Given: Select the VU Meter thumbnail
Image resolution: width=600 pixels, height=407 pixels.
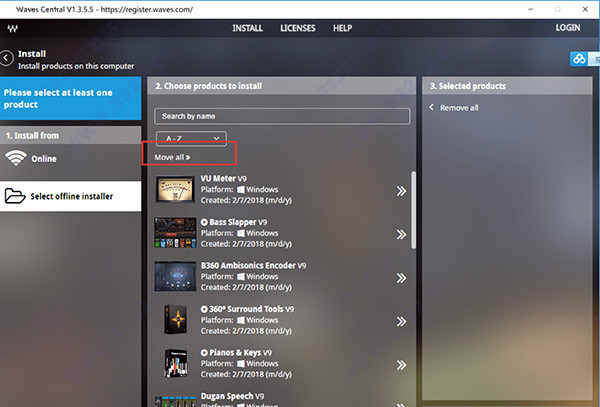Looking at the screenshot, I should [x=175, y=189].
